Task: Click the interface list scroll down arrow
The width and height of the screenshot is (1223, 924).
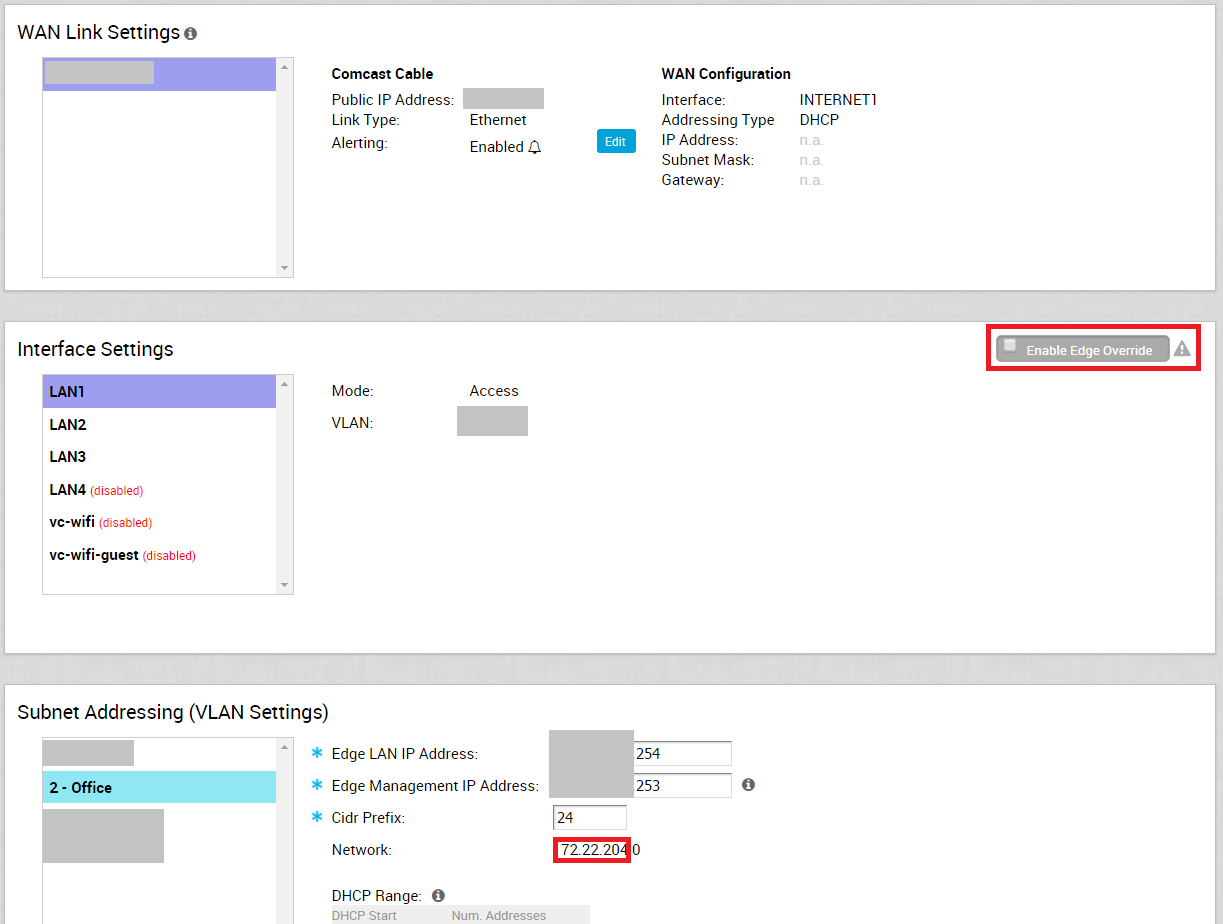Action: pos(285,585)
